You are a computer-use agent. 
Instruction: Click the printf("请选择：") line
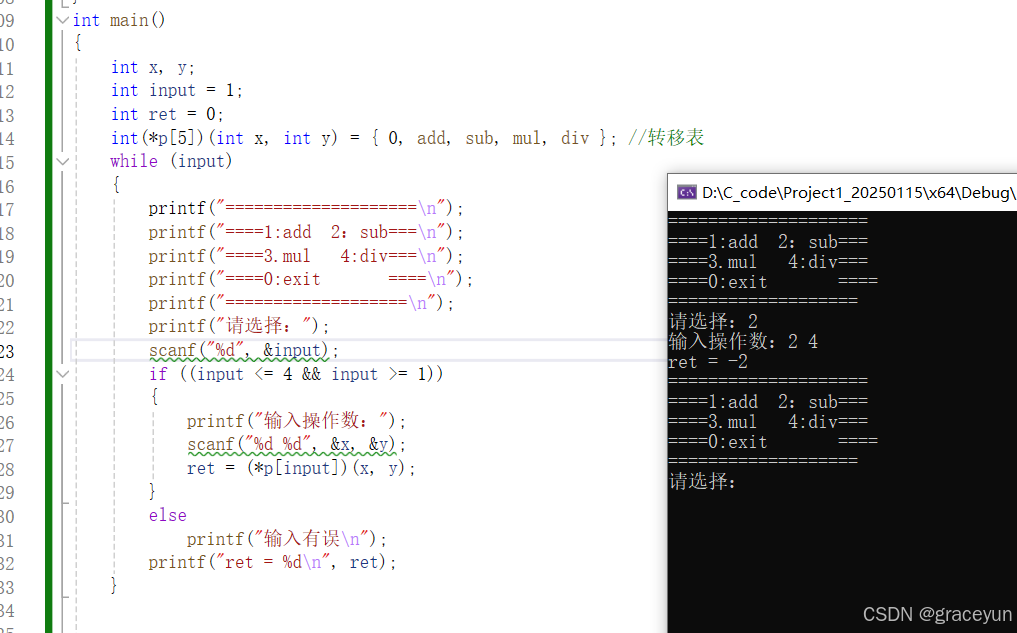pos(239,326)
